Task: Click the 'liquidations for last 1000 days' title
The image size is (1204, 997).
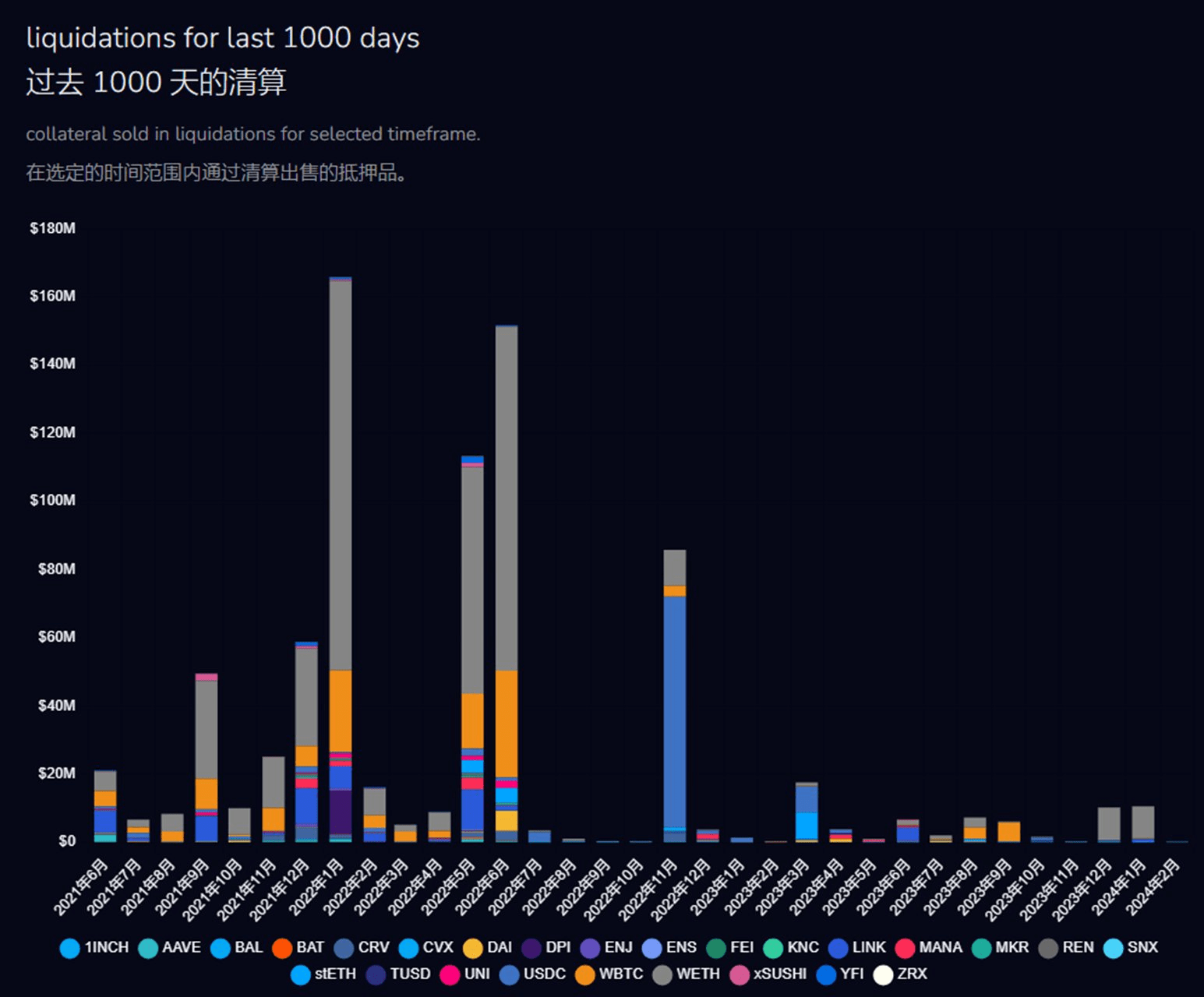Action: coord(223,37)
